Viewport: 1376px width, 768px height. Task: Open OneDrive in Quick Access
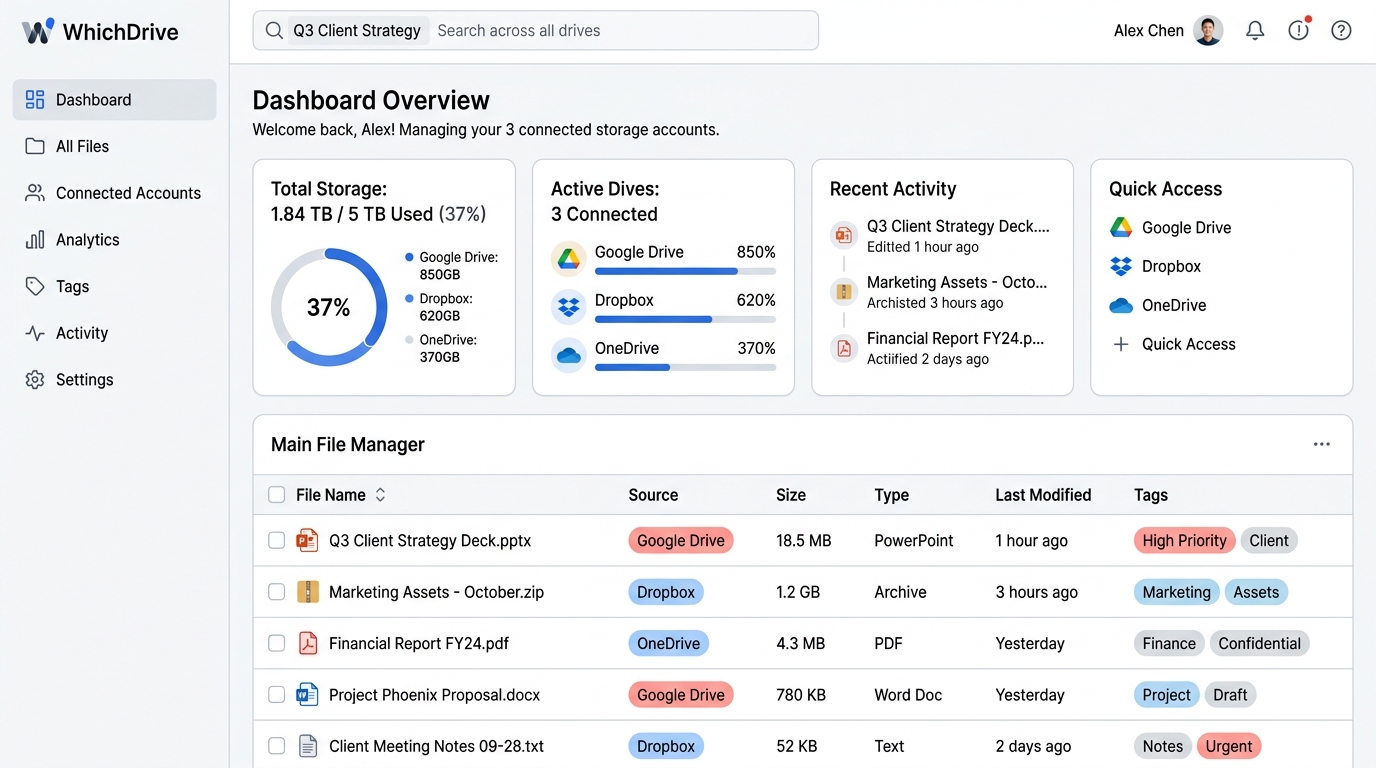pos(1158,306)
